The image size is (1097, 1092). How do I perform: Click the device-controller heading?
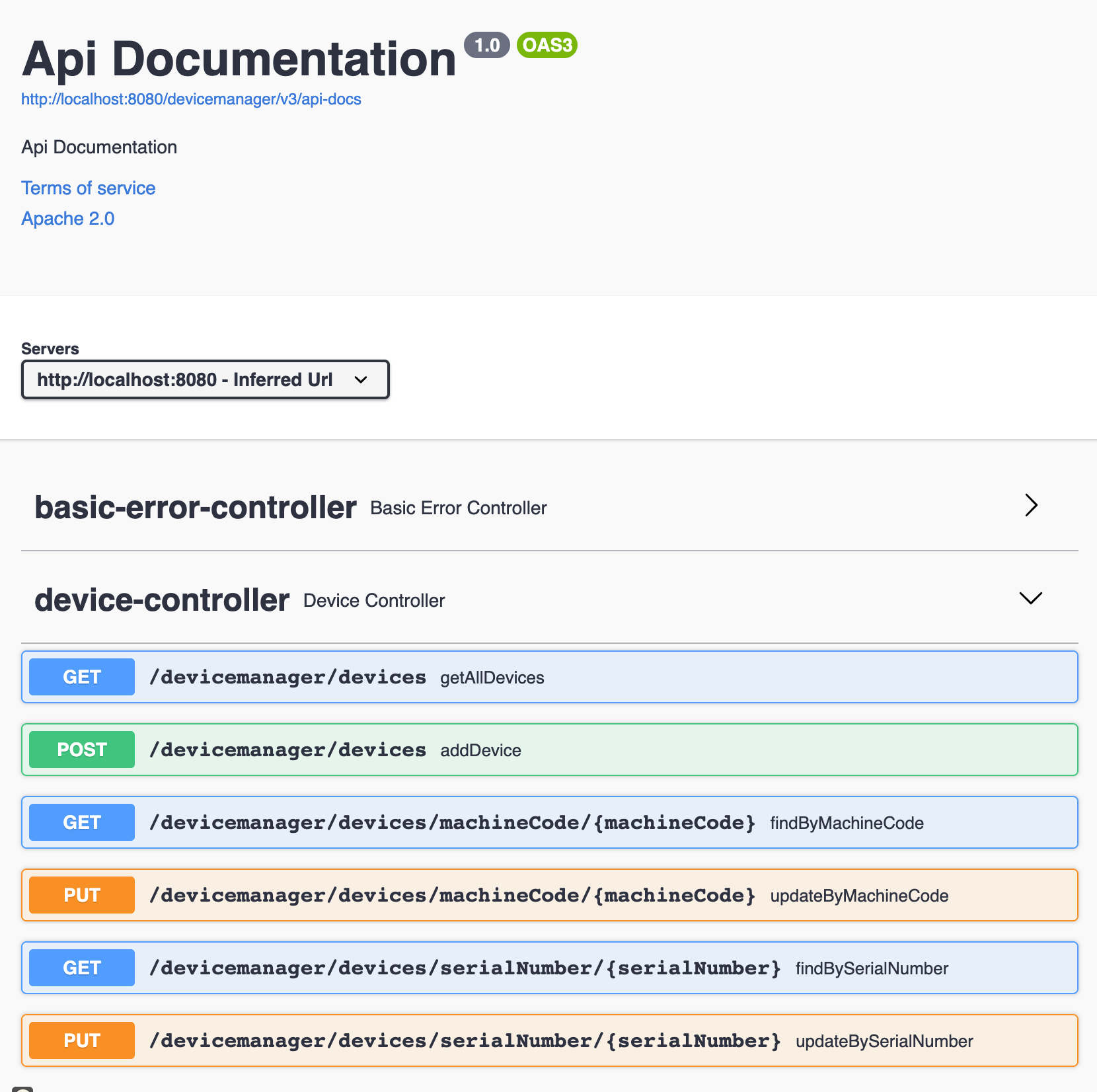click(x=162, y=600)
